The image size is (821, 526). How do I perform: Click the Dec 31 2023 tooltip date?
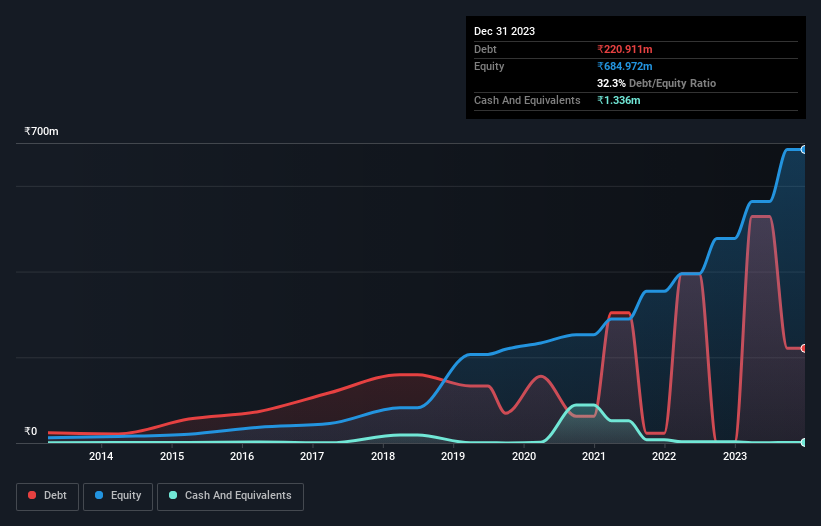pos(504,31)
